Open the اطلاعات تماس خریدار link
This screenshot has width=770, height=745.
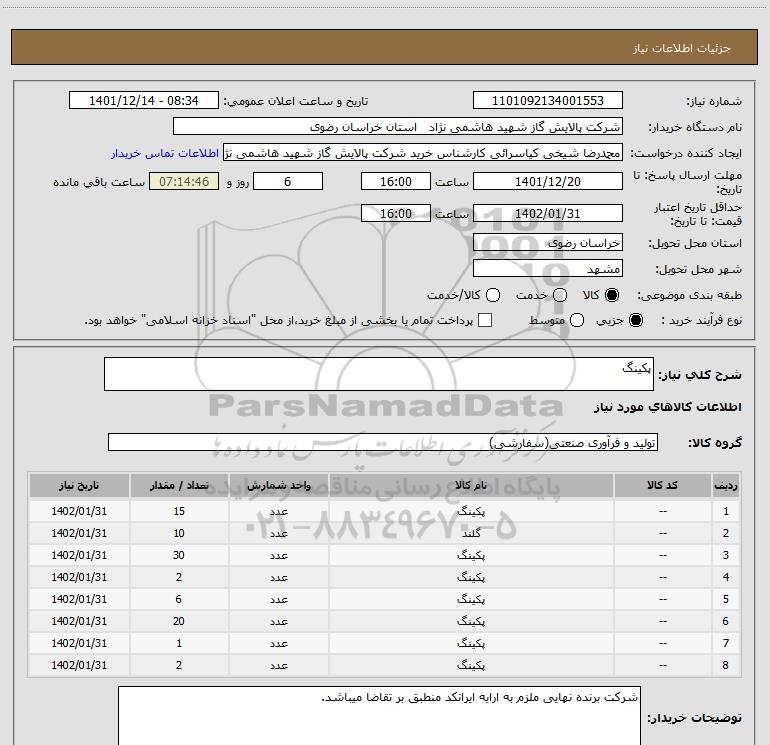point(165,153)
